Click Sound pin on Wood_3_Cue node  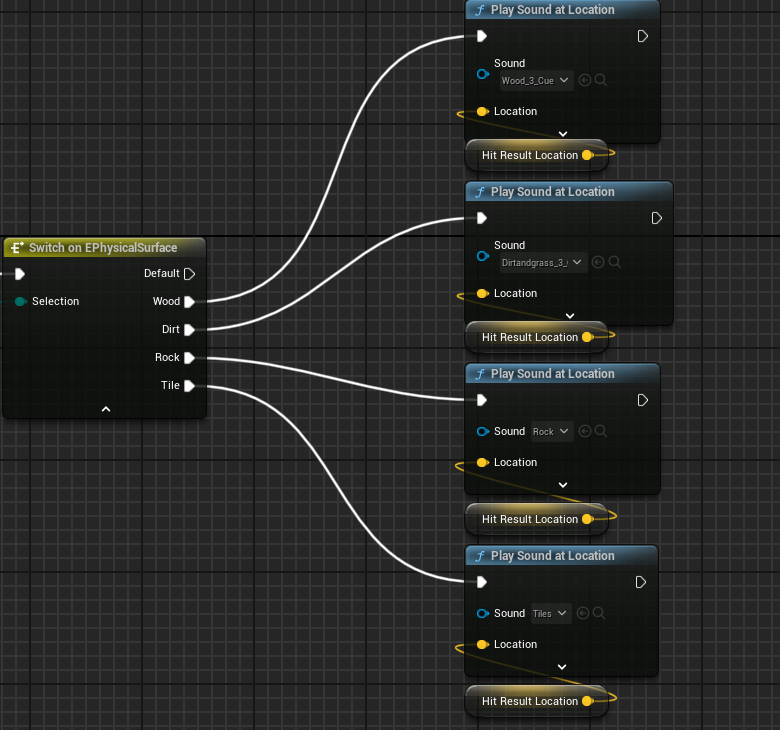point(483,75)
